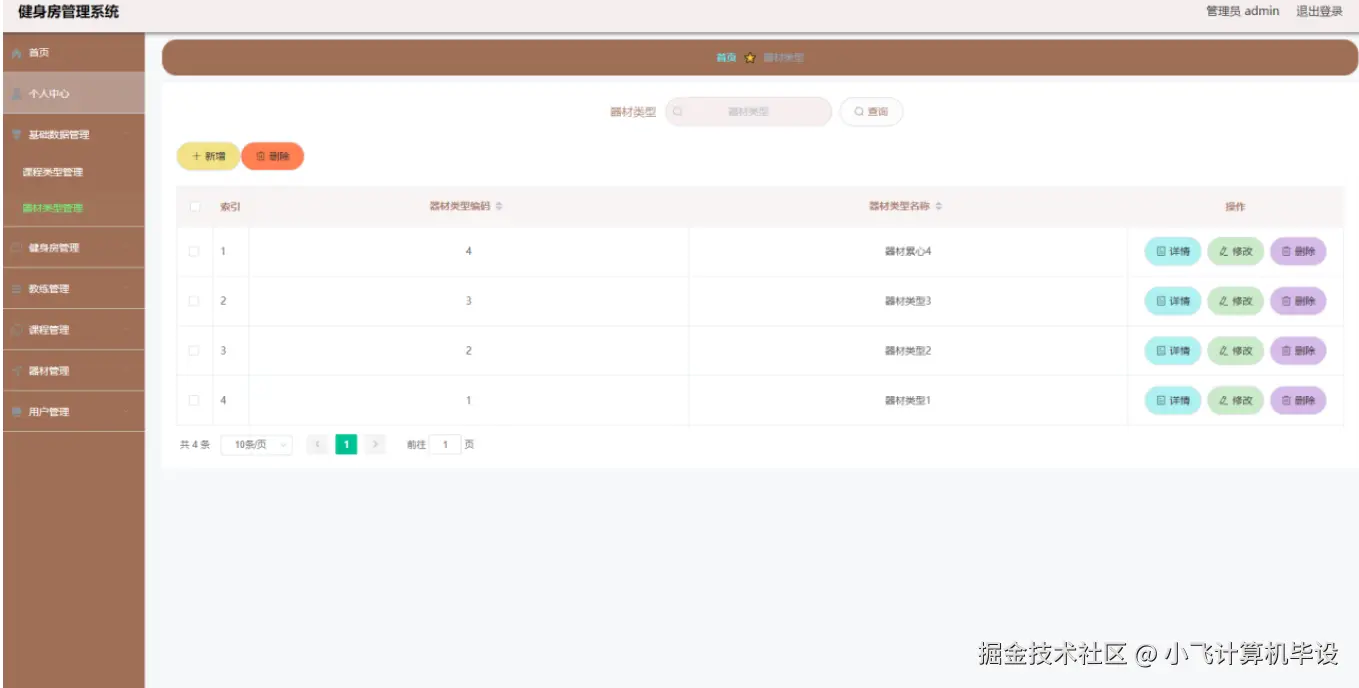Click 删除 trash icon for 器材类型2
Viewport: 1359px width, 688px height.
pos(1287,351)
